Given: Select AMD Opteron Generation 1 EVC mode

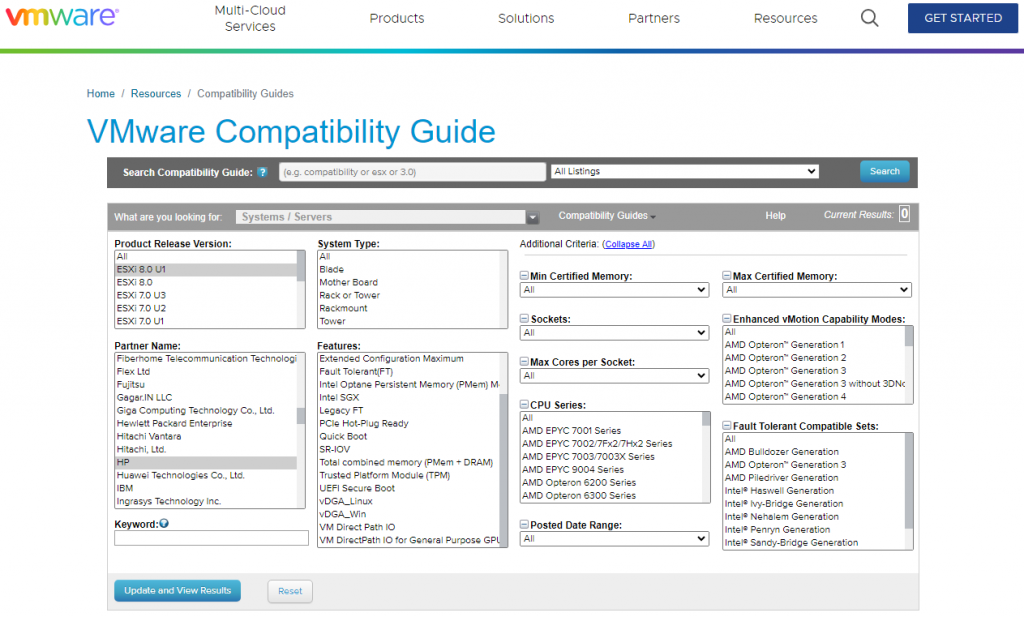Looking at the screenshot, I should coord(814,345).
